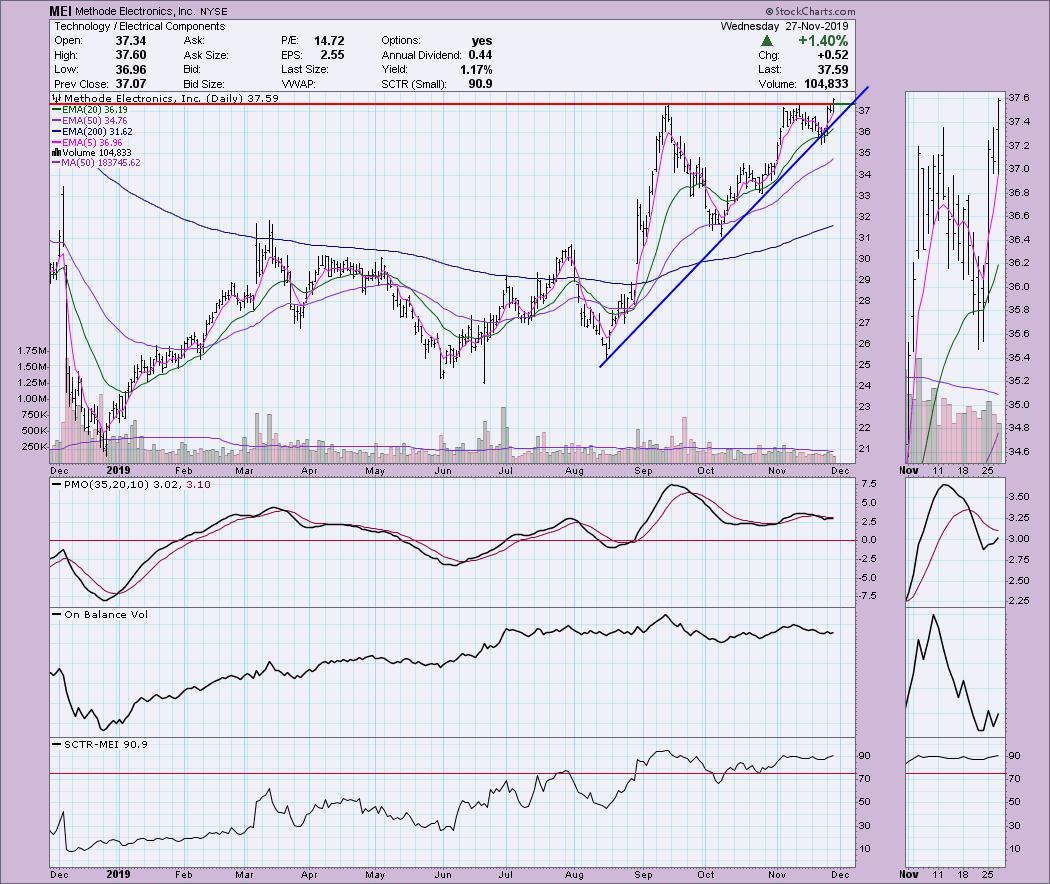Click the 3.50 PMO label in zoom panel
The height and width of the screenshot is (884, 1050).
1019,497
